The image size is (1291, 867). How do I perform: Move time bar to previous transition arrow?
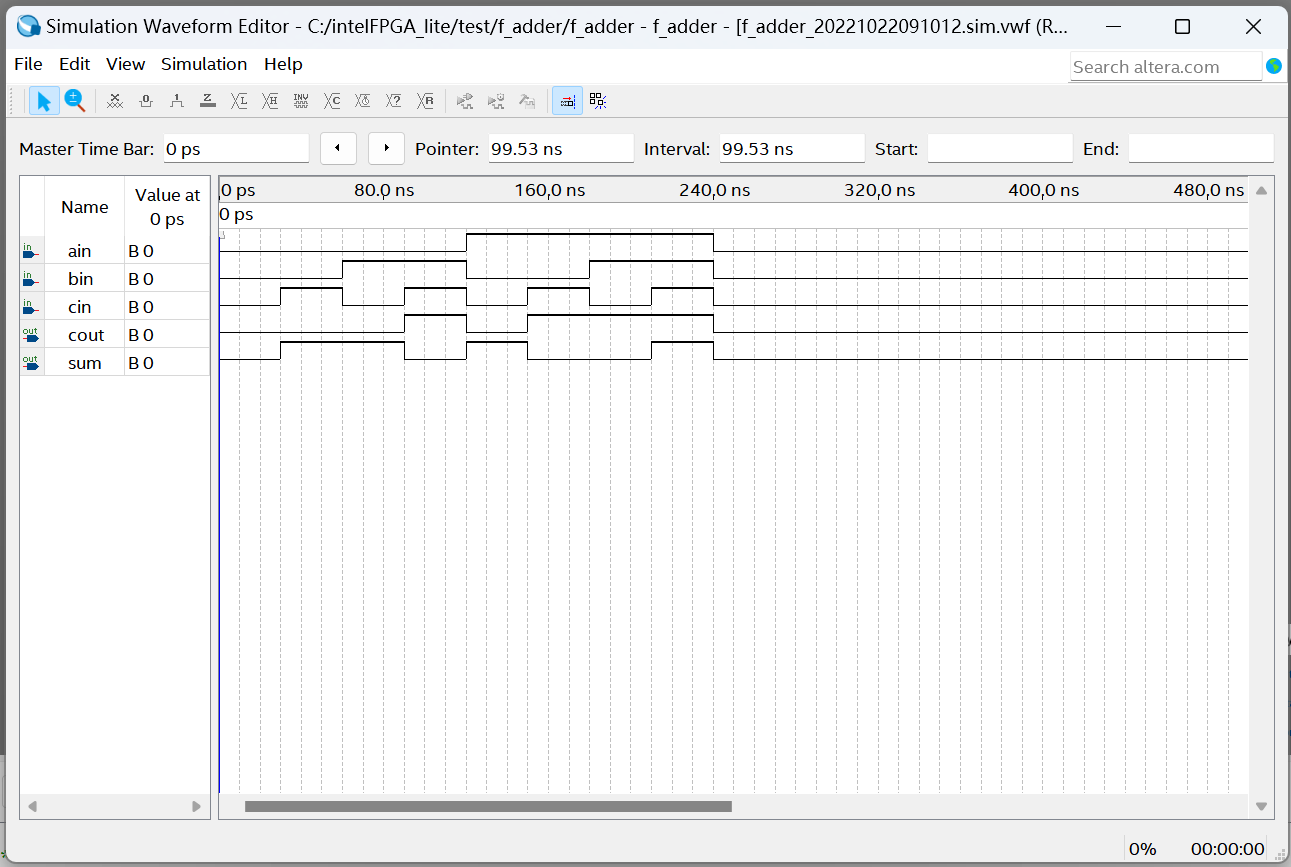[x=338, y=148]
